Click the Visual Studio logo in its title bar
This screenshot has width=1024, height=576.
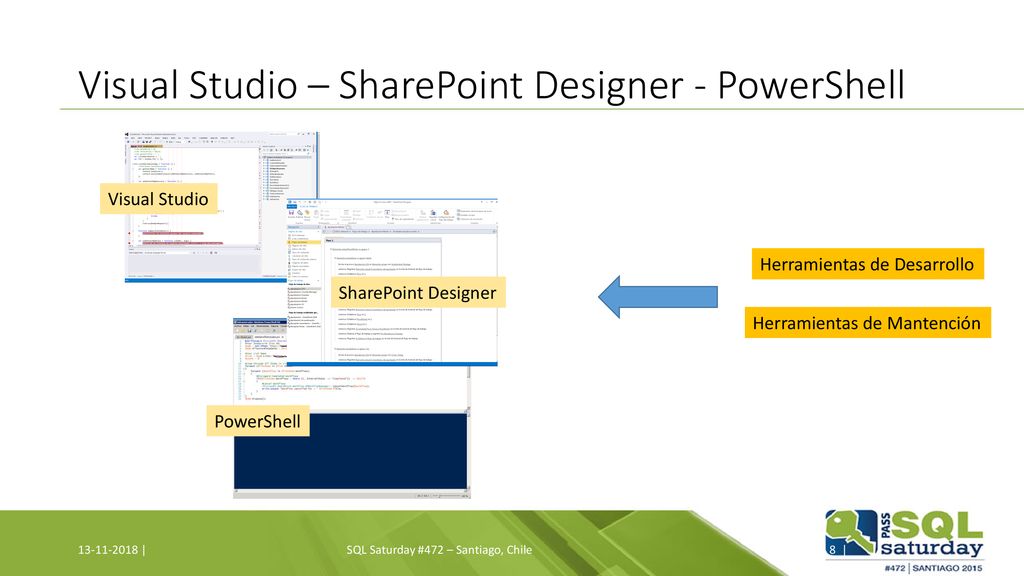[x=127, y=135]
